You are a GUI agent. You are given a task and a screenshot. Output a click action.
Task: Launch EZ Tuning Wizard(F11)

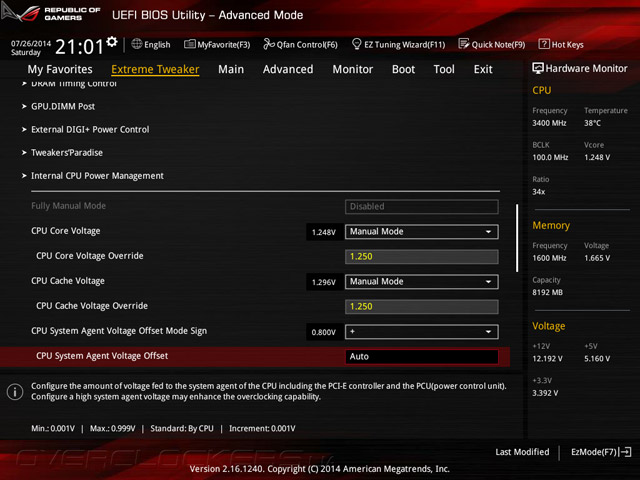tap(399, 44)
